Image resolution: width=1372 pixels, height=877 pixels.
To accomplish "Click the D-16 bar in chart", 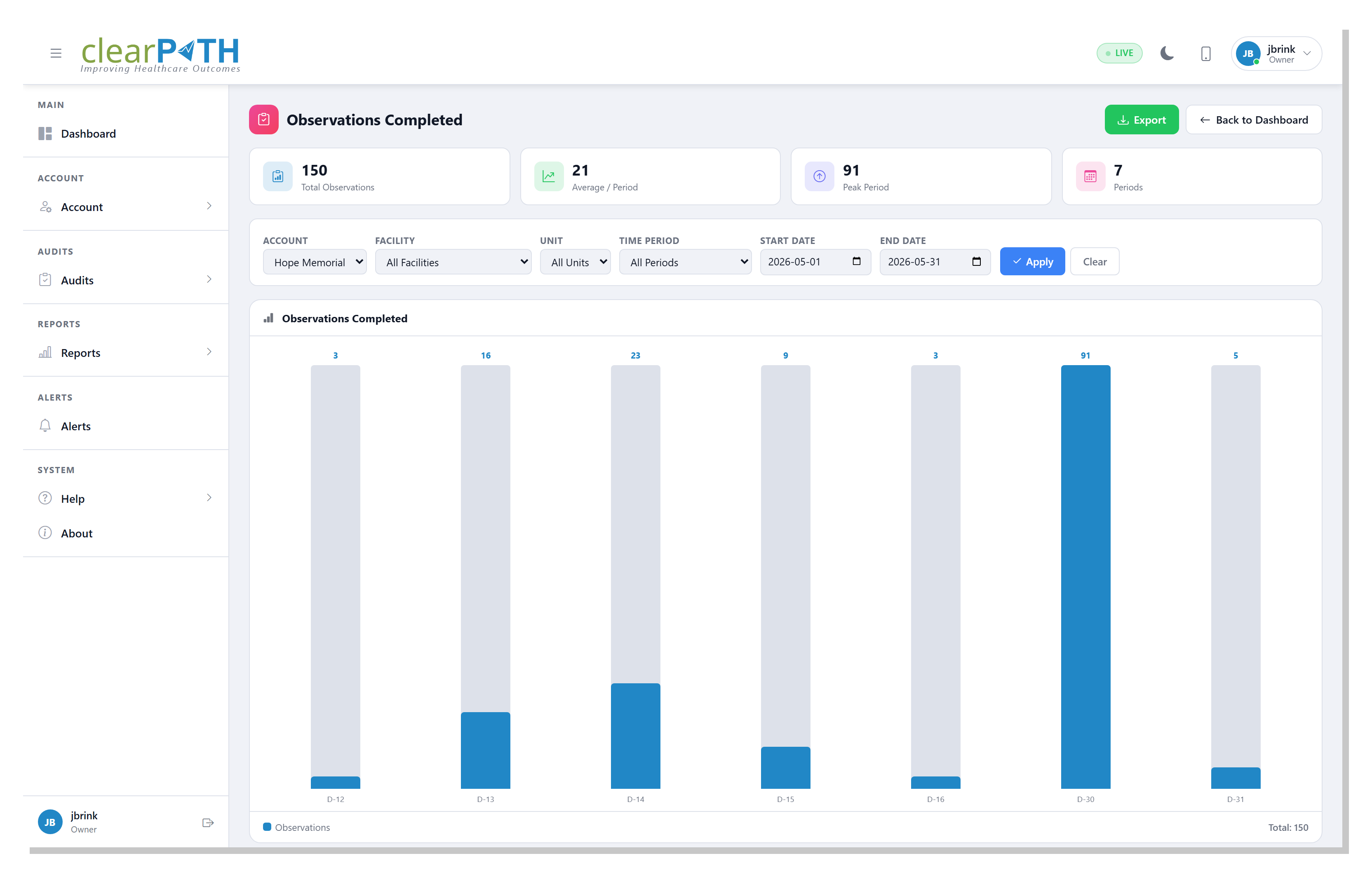I will click(935, 783).
